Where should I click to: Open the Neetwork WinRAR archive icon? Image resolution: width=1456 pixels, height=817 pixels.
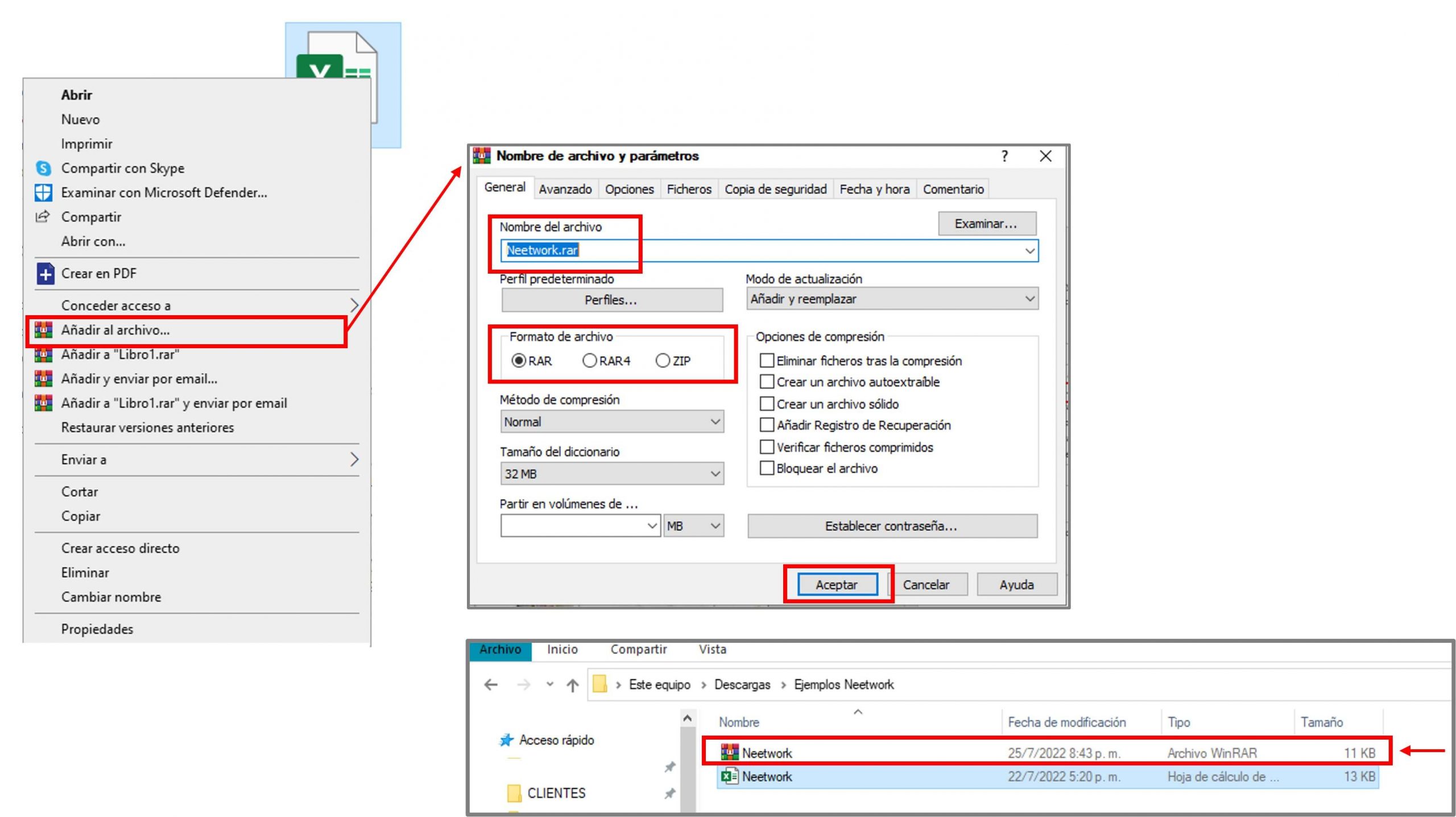coord(729,752)
